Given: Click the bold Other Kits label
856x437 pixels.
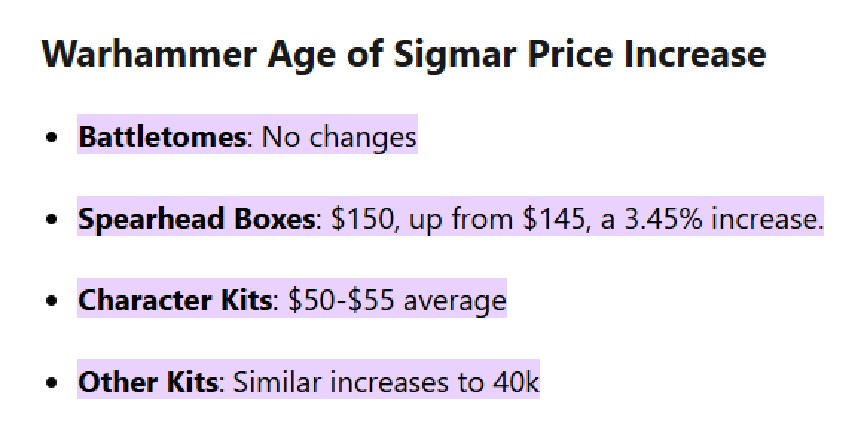Looking at the screenshot, I should (147, 382).
